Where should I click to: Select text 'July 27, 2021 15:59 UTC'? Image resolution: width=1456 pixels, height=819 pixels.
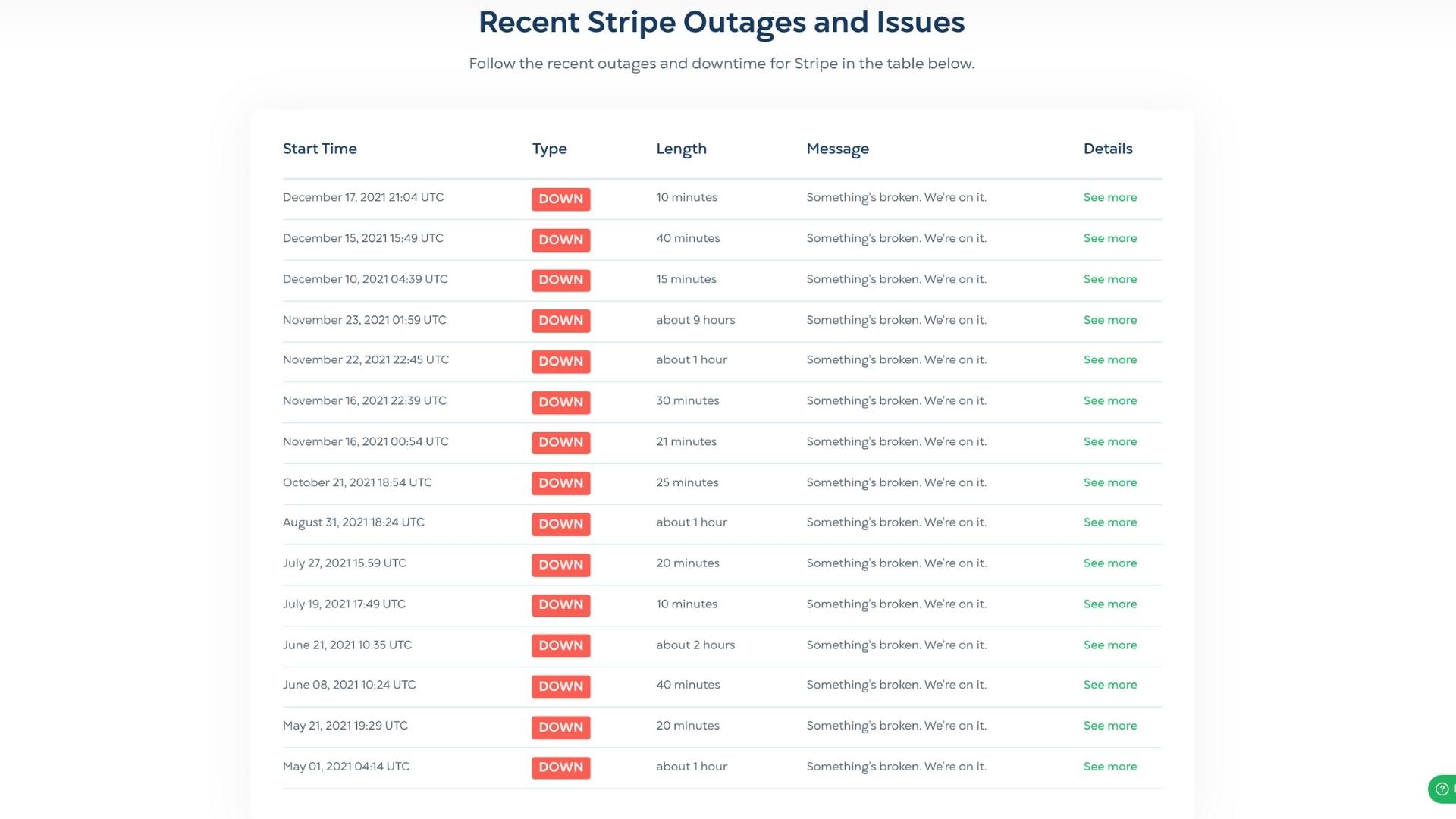345,563
